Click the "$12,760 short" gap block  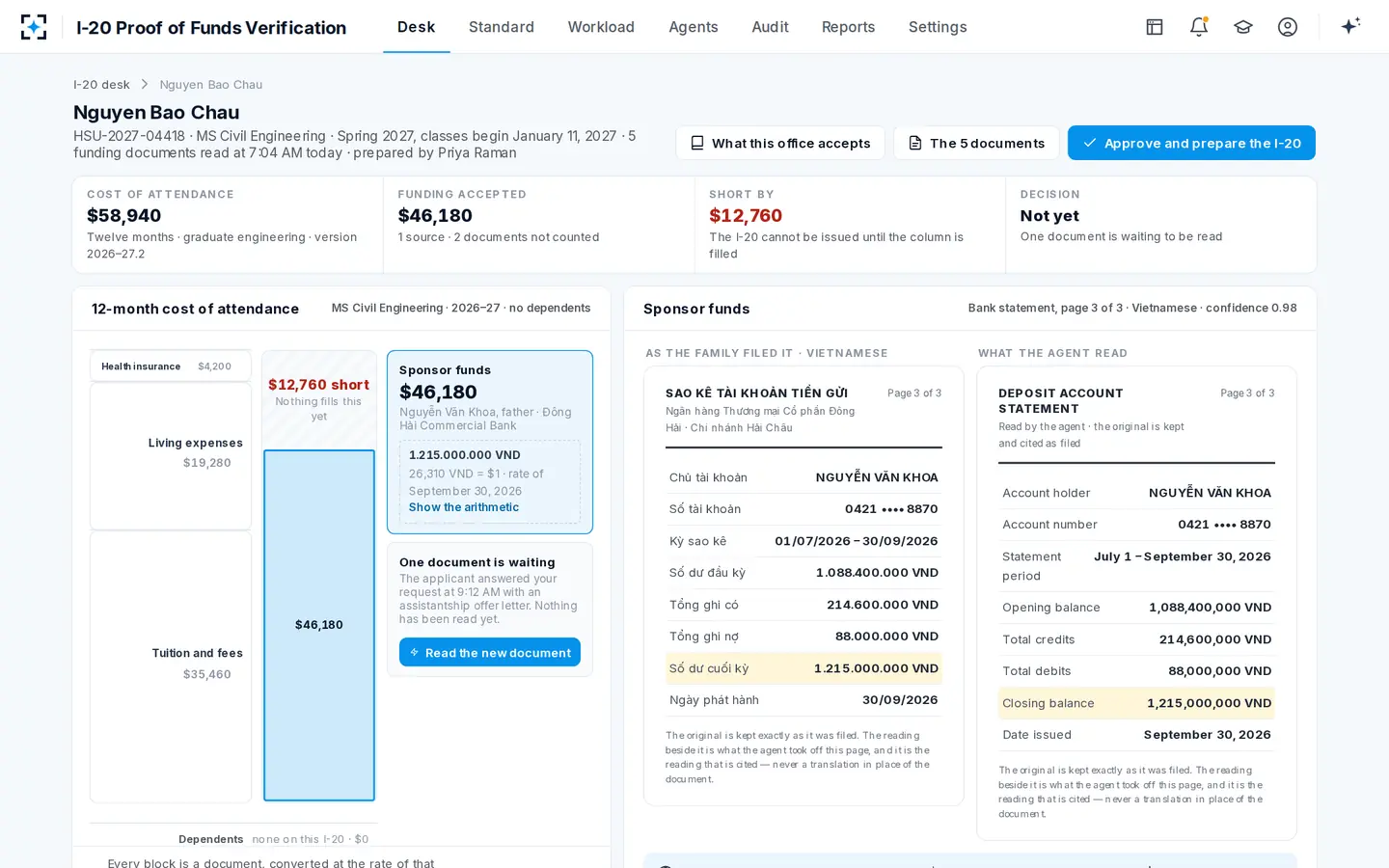tap(319, 399)
